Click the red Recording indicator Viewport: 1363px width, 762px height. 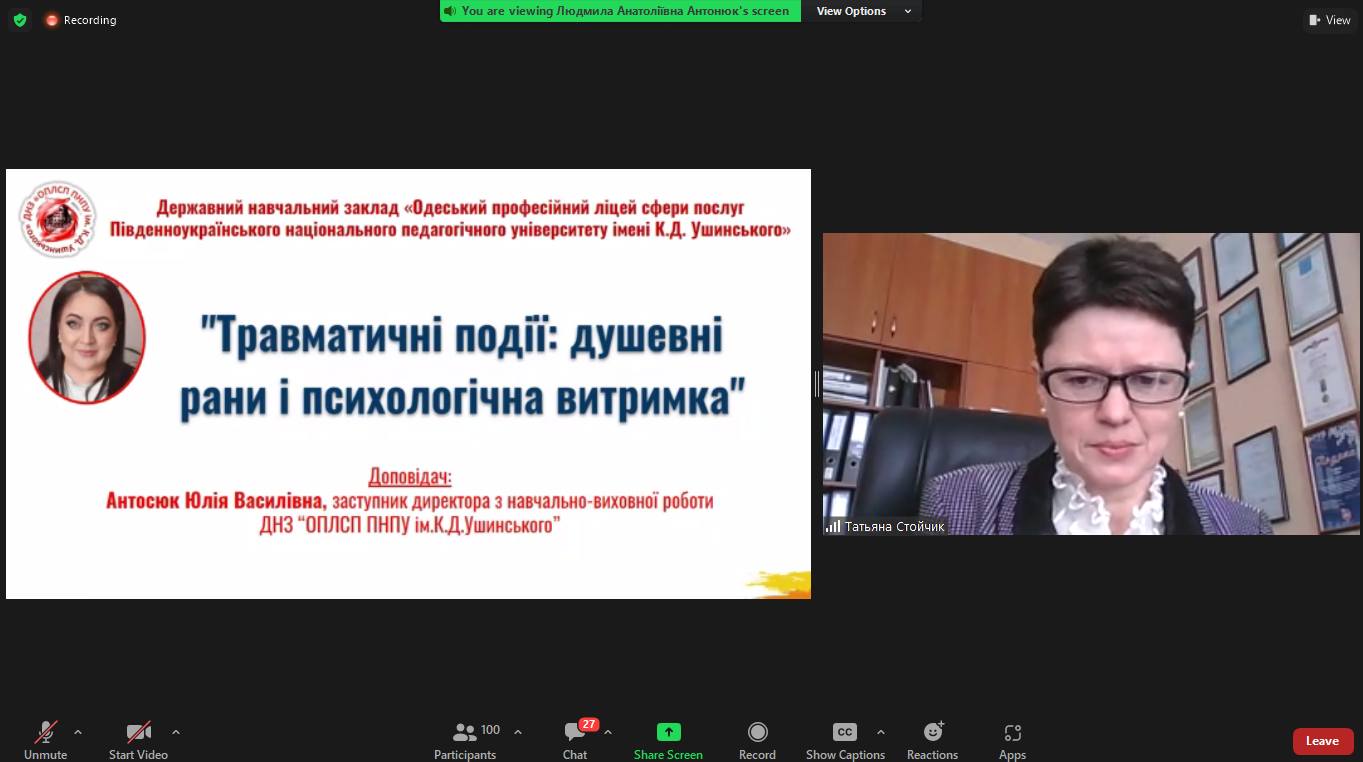point(81,20)
